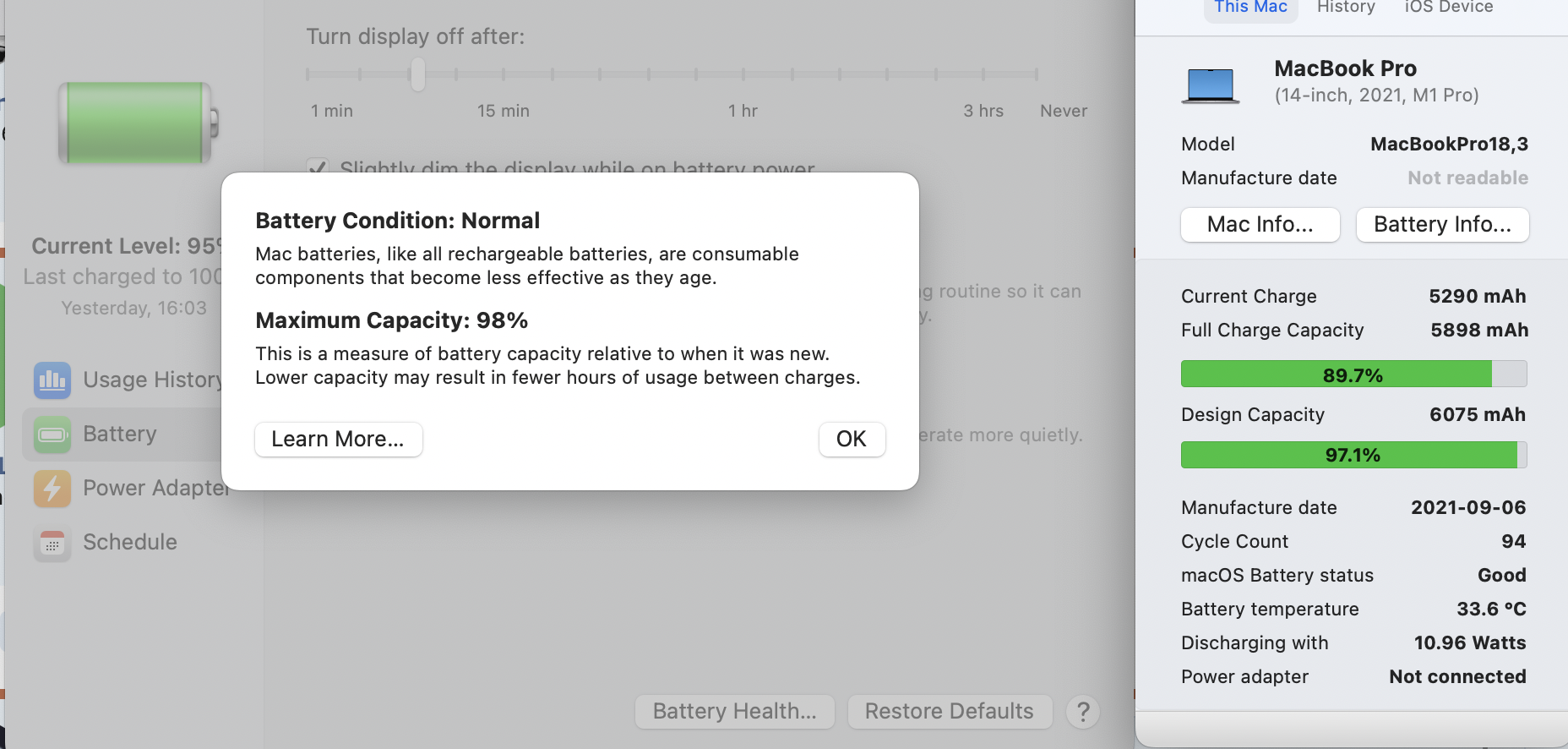Switch to This Mac tab

click(1250, 8)
